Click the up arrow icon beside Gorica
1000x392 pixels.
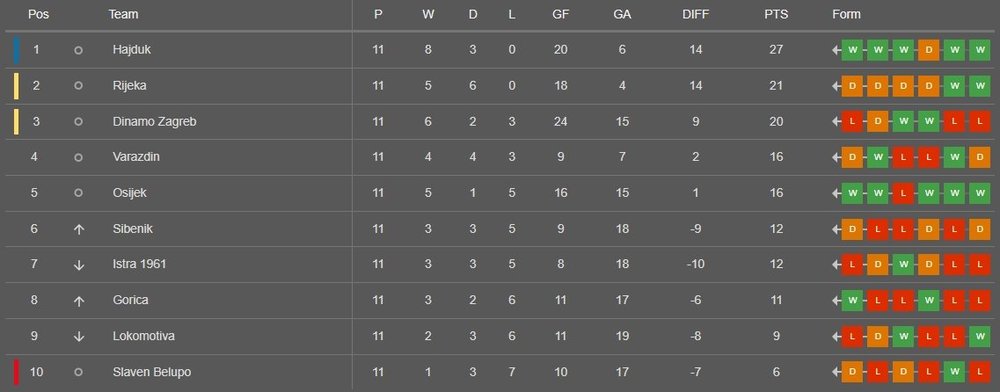click(78, 300)
